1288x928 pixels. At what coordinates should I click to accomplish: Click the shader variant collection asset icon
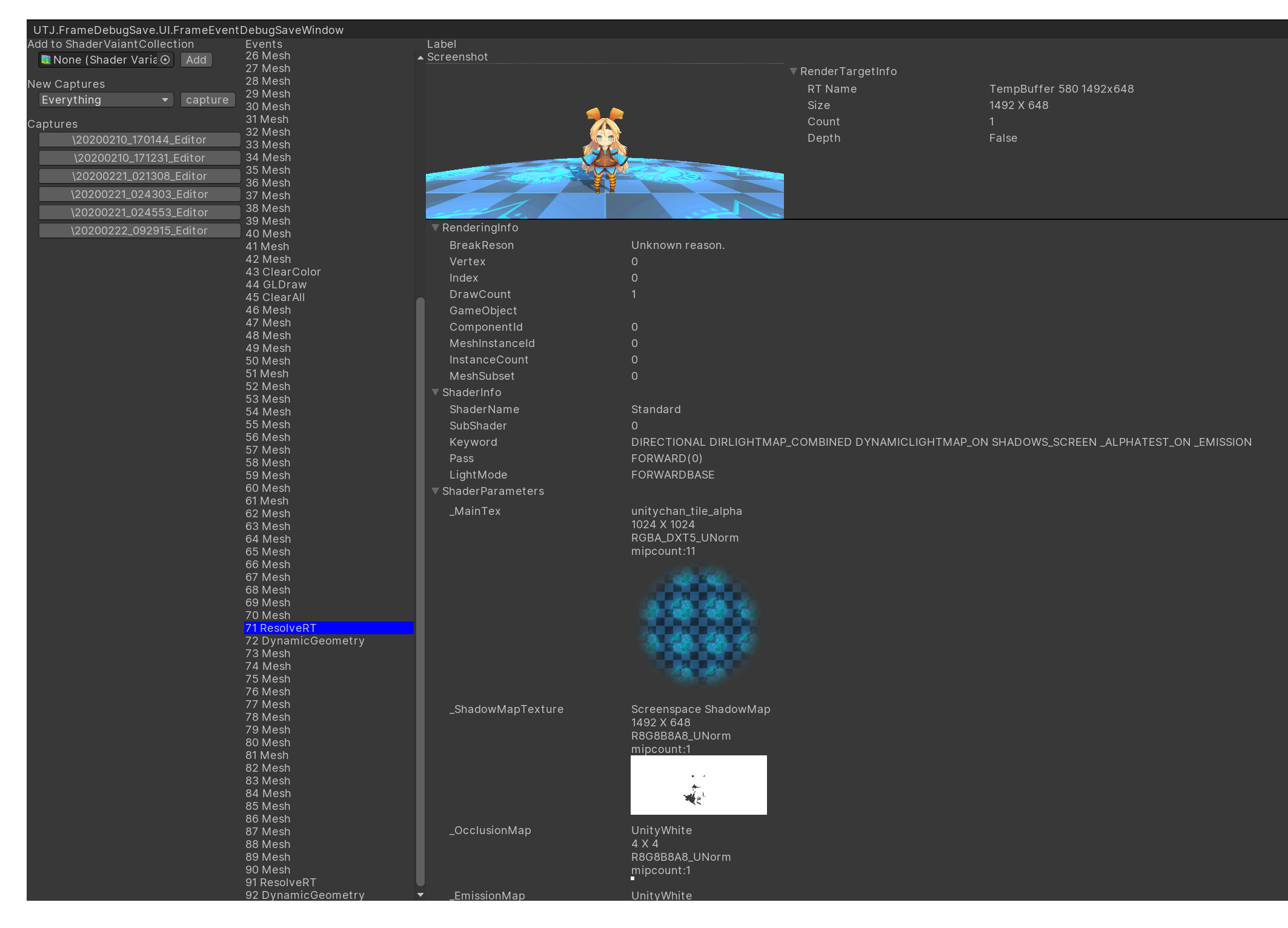tap(46, 60)
